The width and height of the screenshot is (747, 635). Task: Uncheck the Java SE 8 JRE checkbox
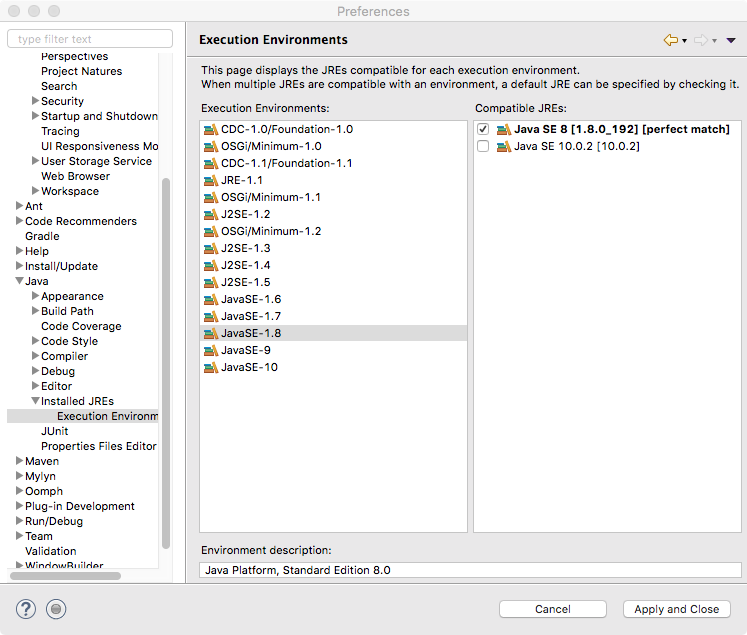coord(484,130)
